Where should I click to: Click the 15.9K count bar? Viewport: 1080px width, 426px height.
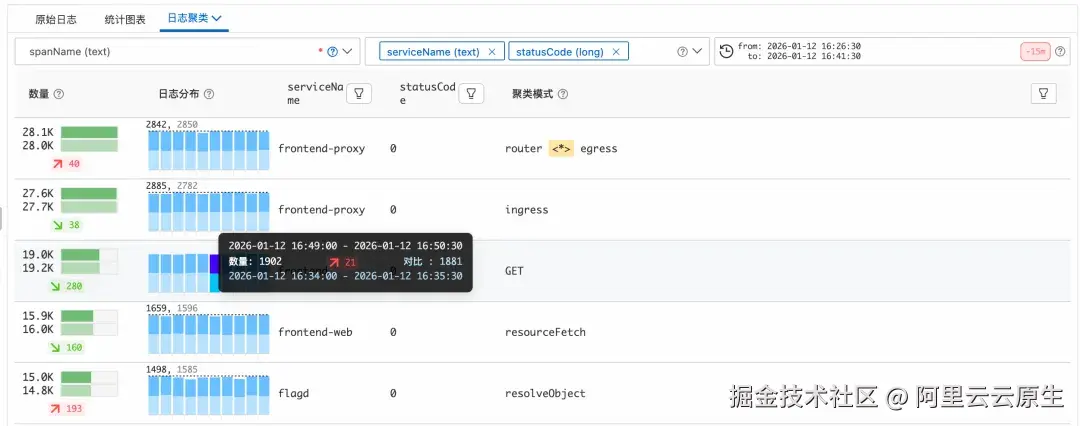[90, 316]
